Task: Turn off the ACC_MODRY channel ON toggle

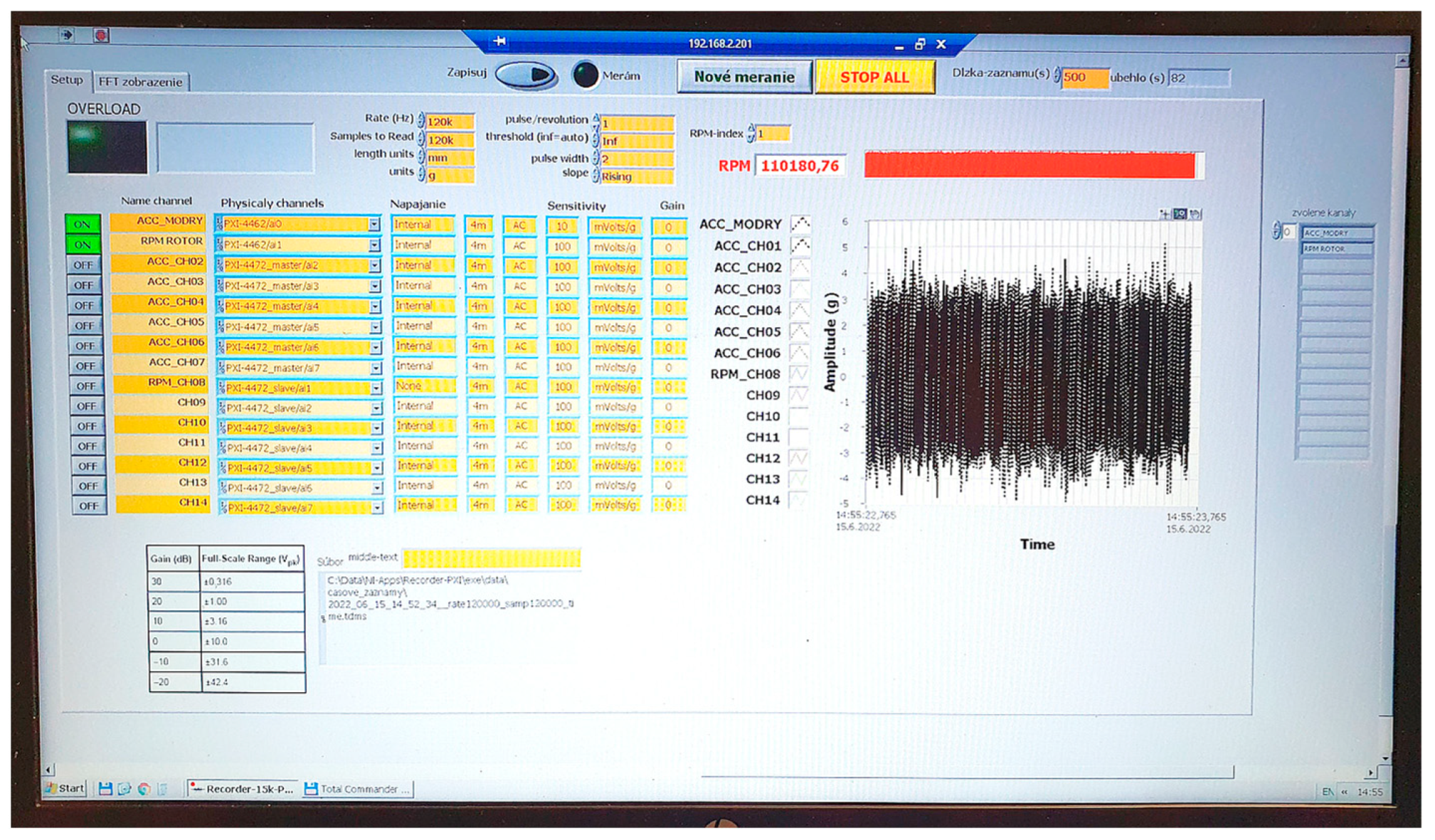Action: point(83,223)
